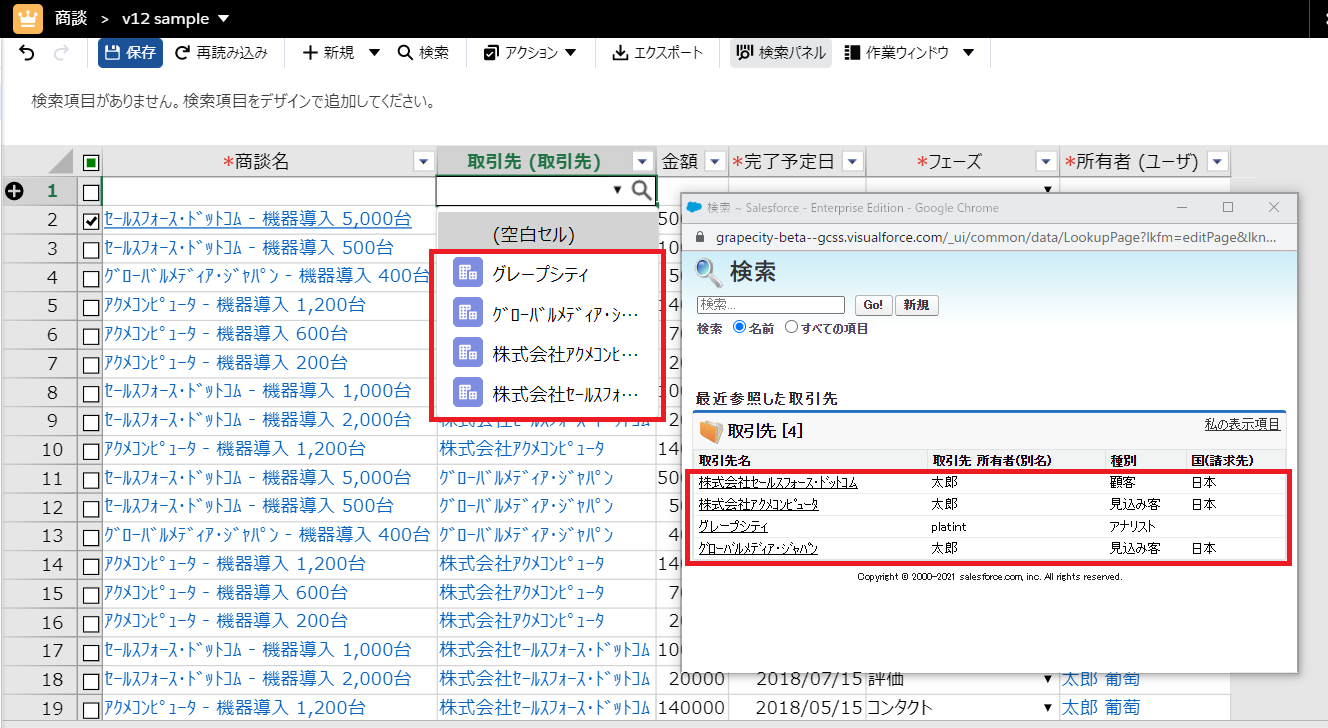Viewport: 1328px width, 728px height.
Task: Click the 商談 breadcrumb
Action: [x=73, y=19]
